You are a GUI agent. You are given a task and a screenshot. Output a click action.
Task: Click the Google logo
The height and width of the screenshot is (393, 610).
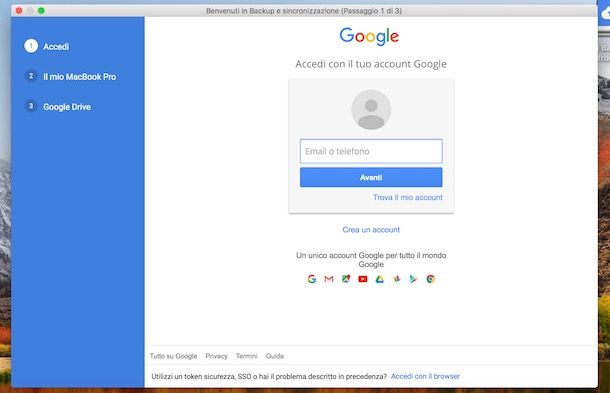[369, 37]
